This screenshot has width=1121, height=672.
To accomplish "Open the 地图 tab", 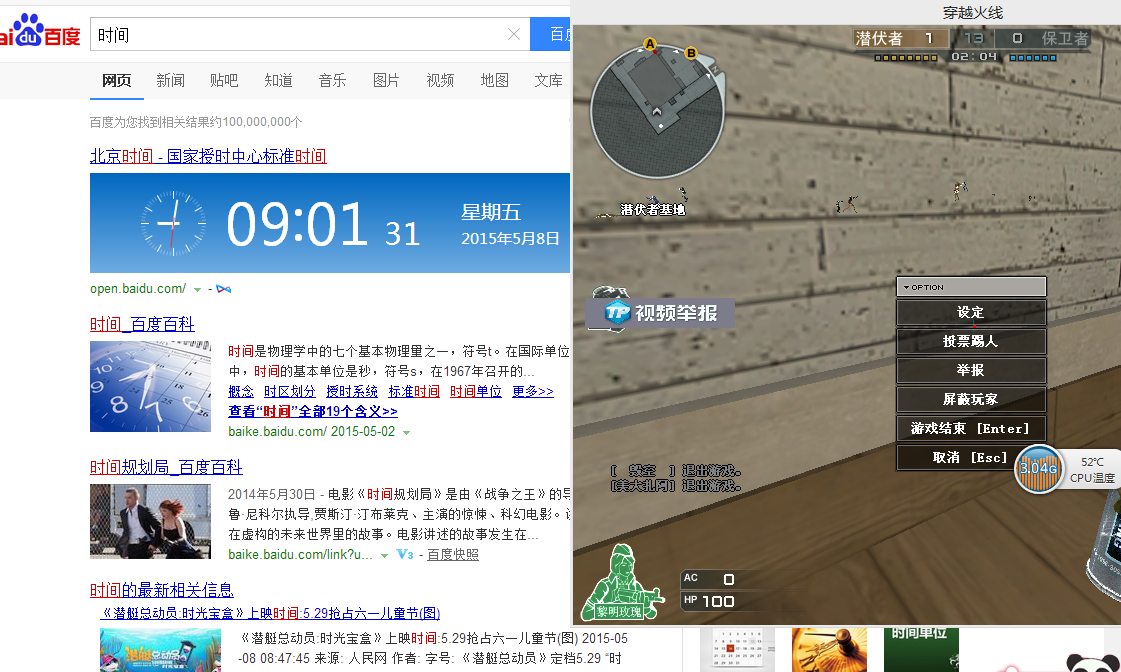I will 495,81.
